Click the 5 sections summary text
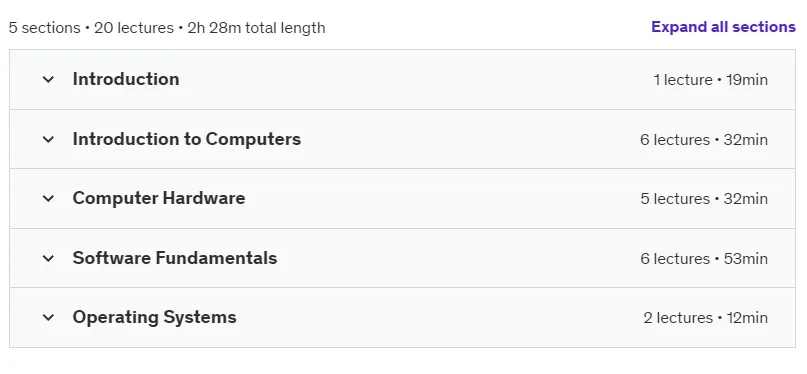This screenshot has height=374, width=807. (45, 27)
